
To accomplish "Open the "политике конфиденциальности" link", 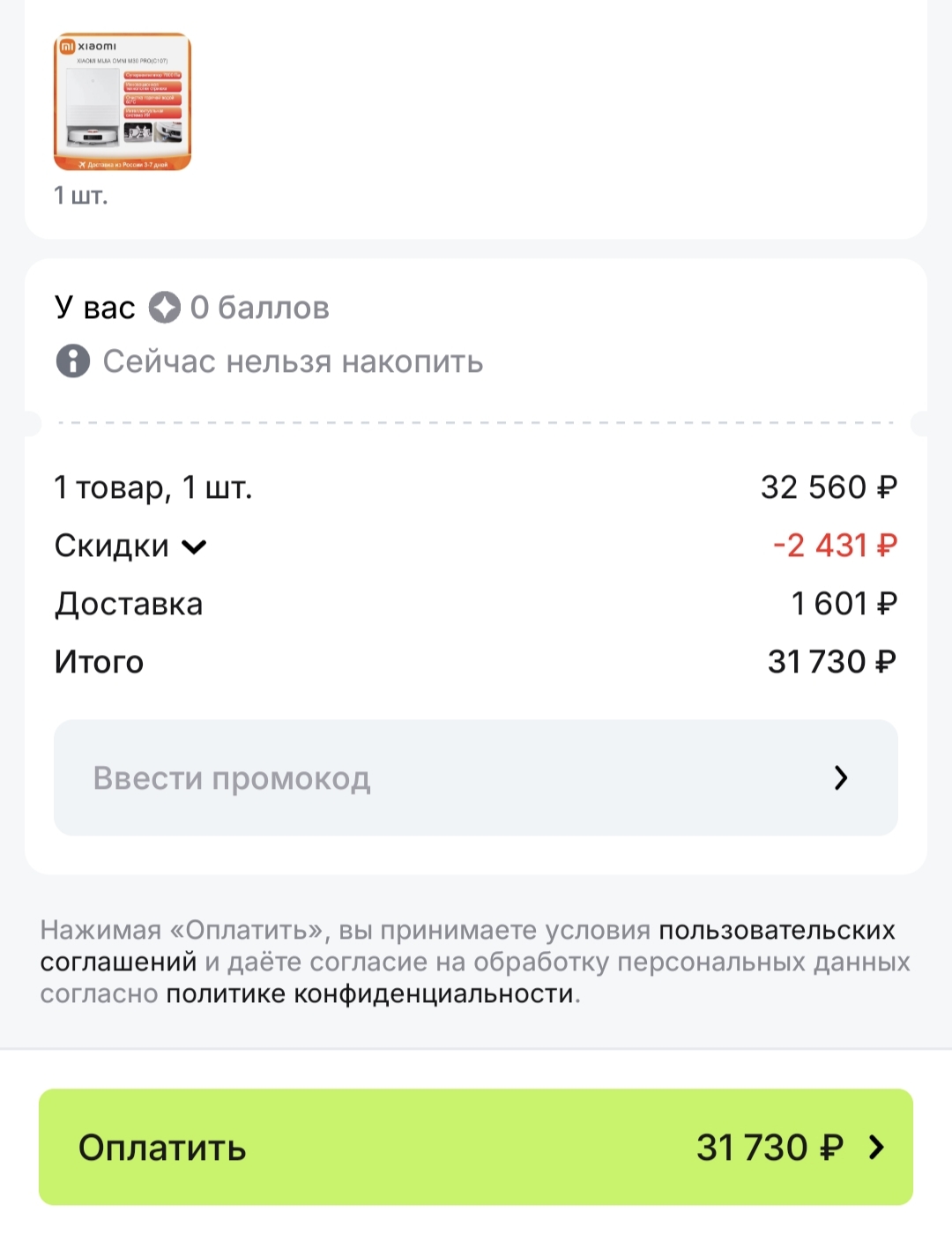I will (370, 994).
